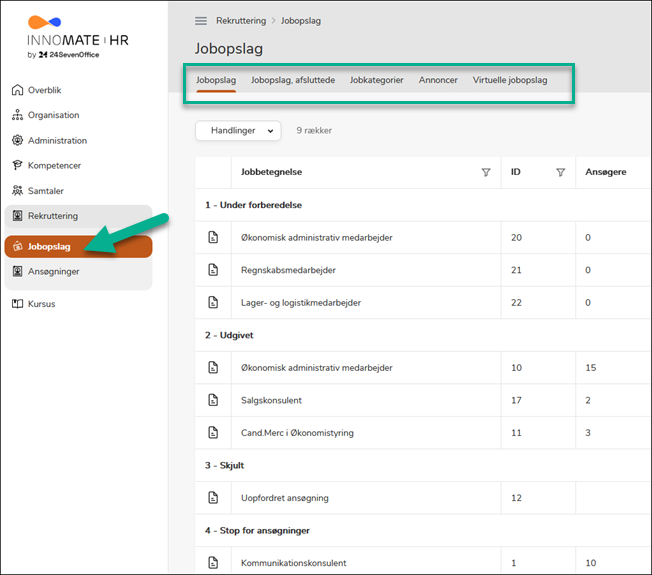Switch to Jobopslag, afsluttede tab
This screenshot has height=575, width=652.
coord(293,80)
